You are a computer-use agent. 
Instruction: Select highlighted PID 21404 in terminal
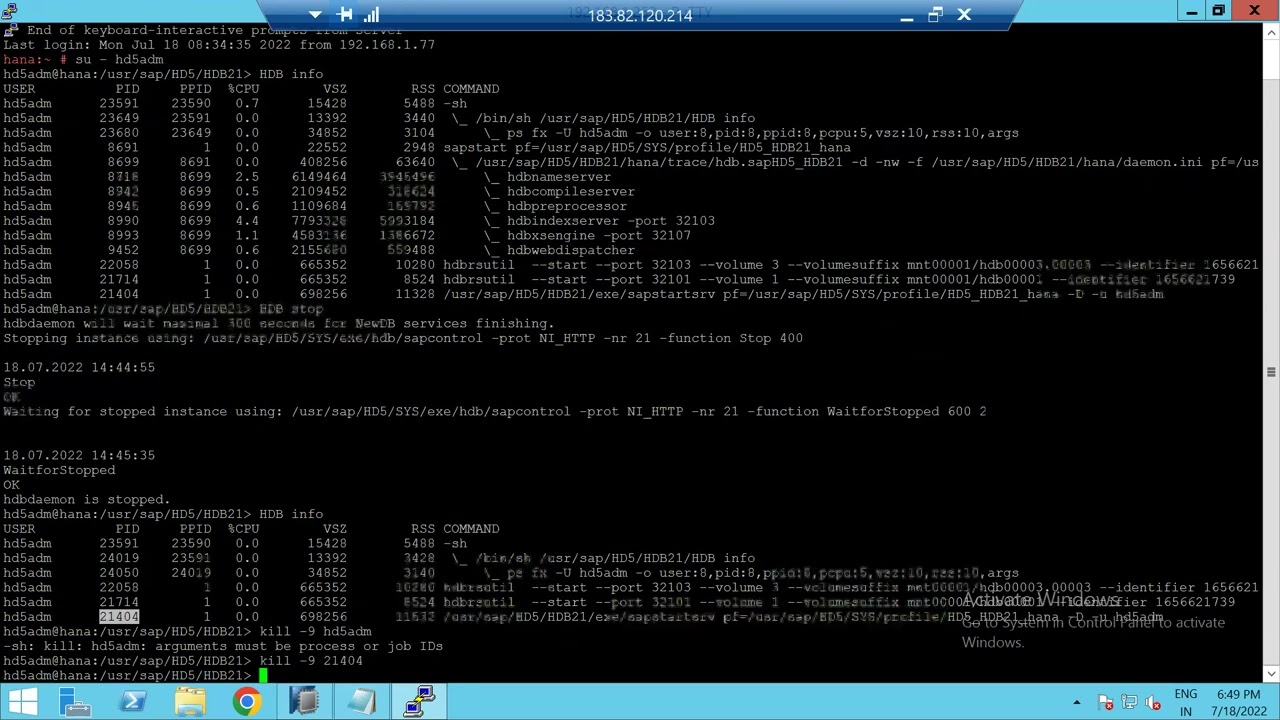tap(119, 617)
